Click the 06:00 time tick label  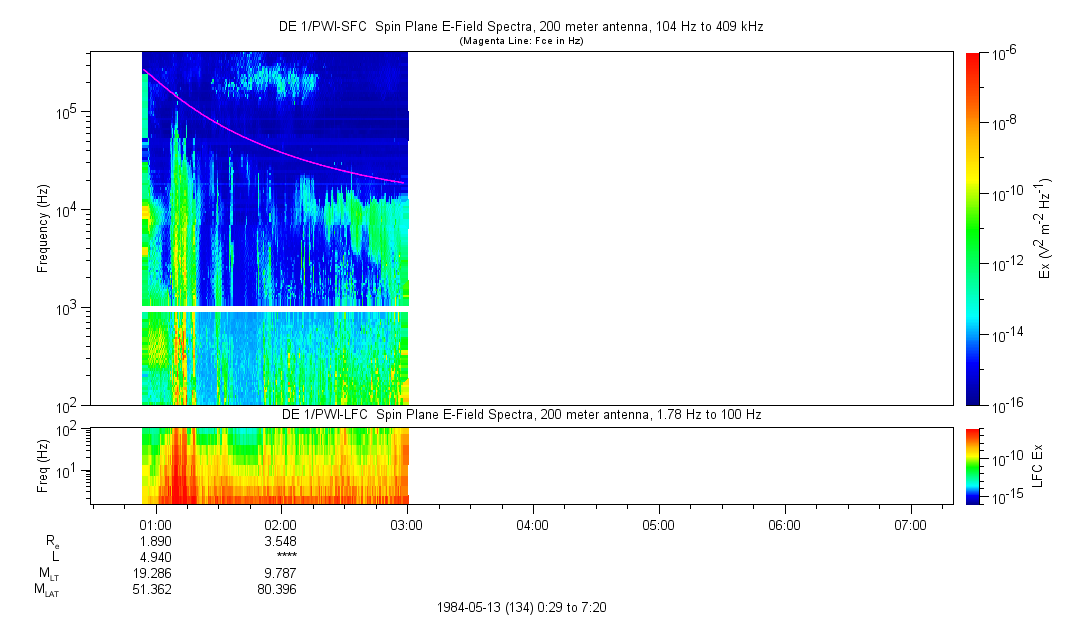click(x=784, y=525)
